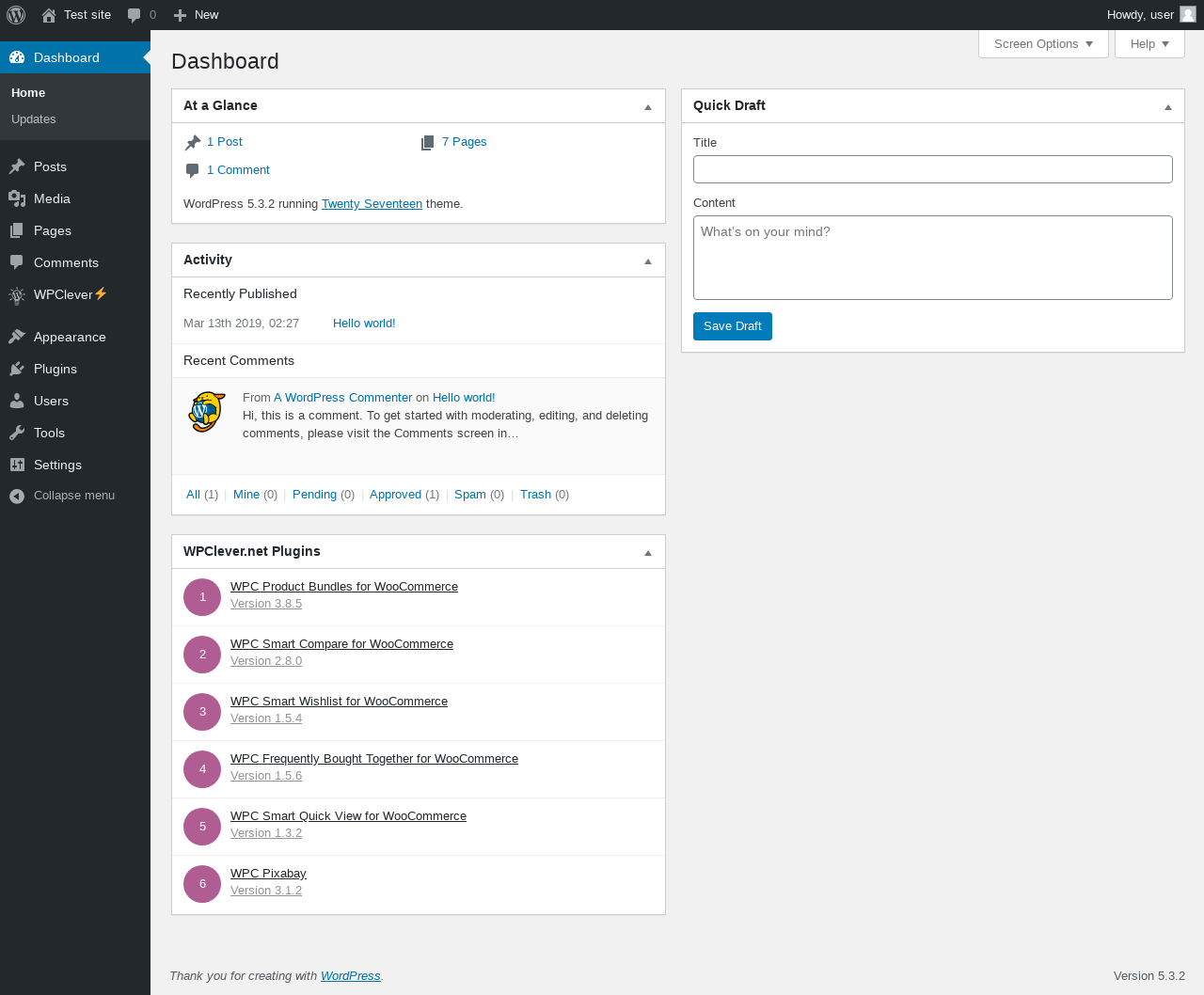Open WPC Smart Wishlist for WooCommerce link

(x=339, y=702)
